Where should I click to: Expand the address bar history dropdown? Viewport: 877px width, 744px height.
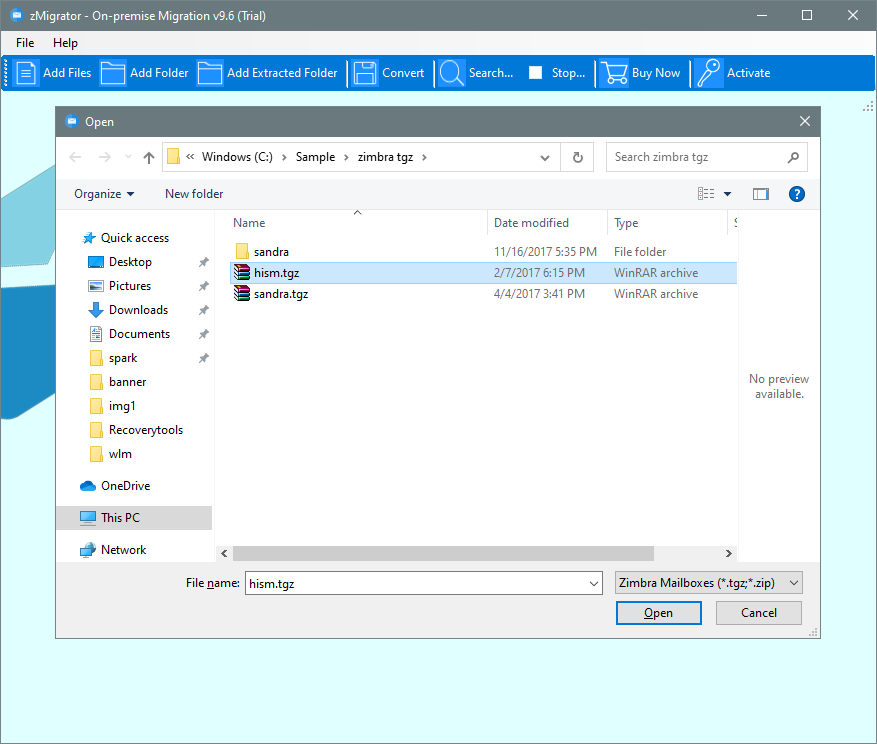(x=545, y=158)
